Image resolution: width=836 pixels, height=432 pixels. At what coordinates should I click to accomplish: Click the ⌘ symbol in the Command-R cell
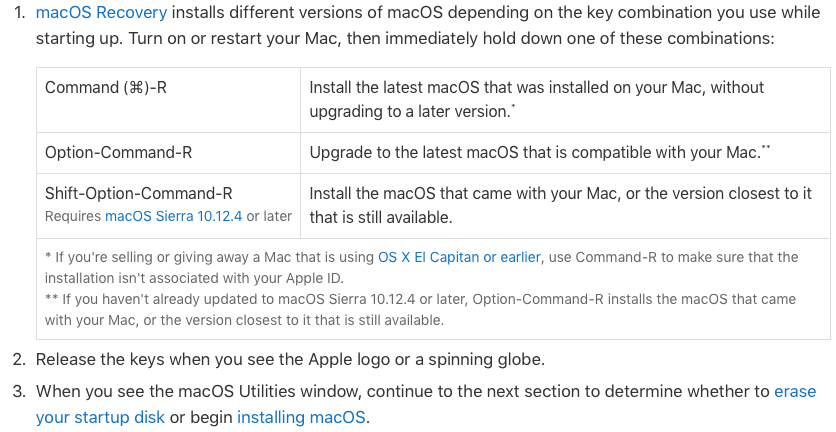135,87
